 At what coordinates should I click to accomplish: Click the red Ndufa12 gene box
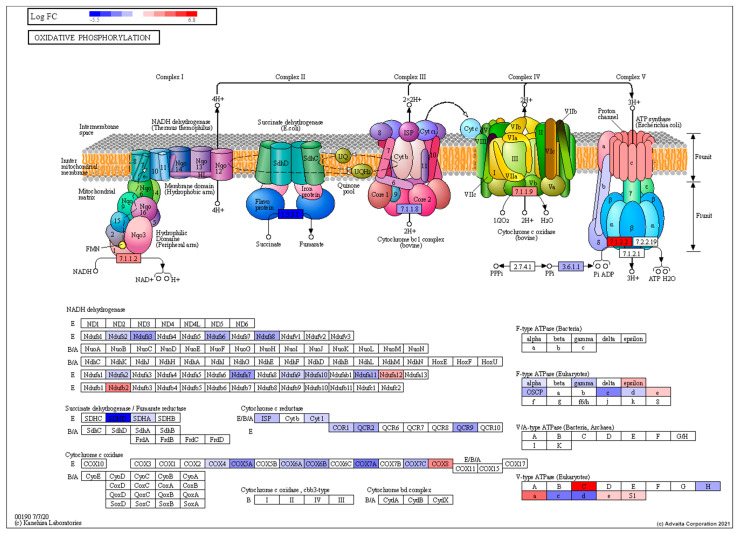[391, 375]
